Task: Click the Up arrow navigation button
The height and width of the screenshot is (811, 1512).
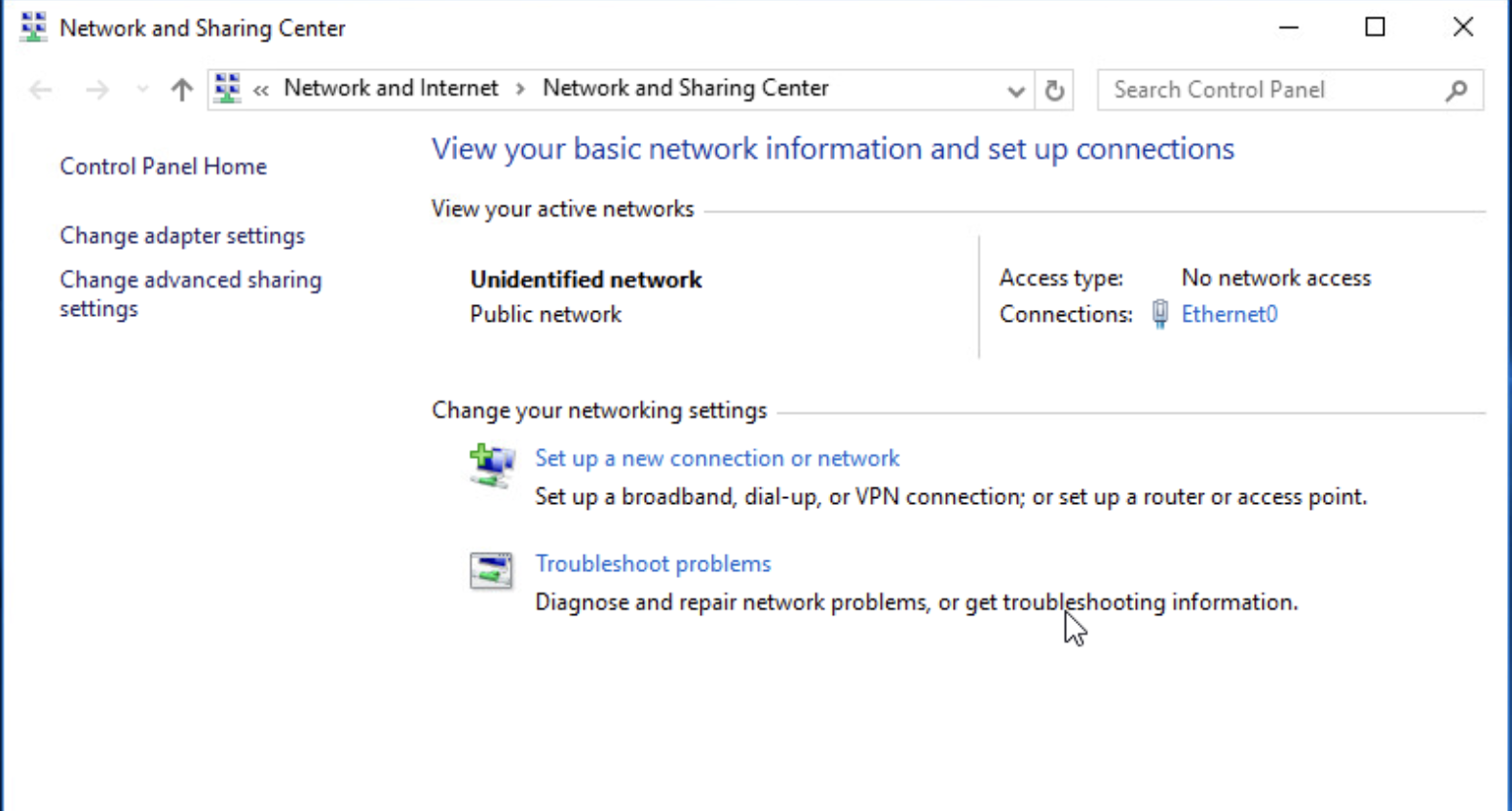Action: click(181, 90)
